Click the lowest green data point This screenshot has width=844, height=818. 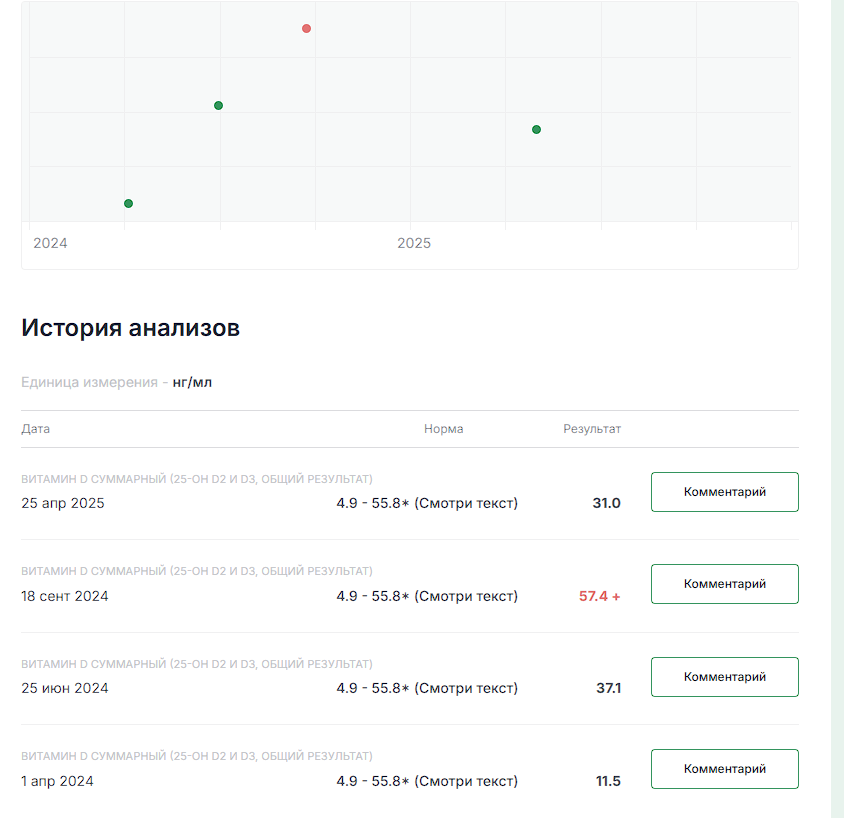coord(128,203)
